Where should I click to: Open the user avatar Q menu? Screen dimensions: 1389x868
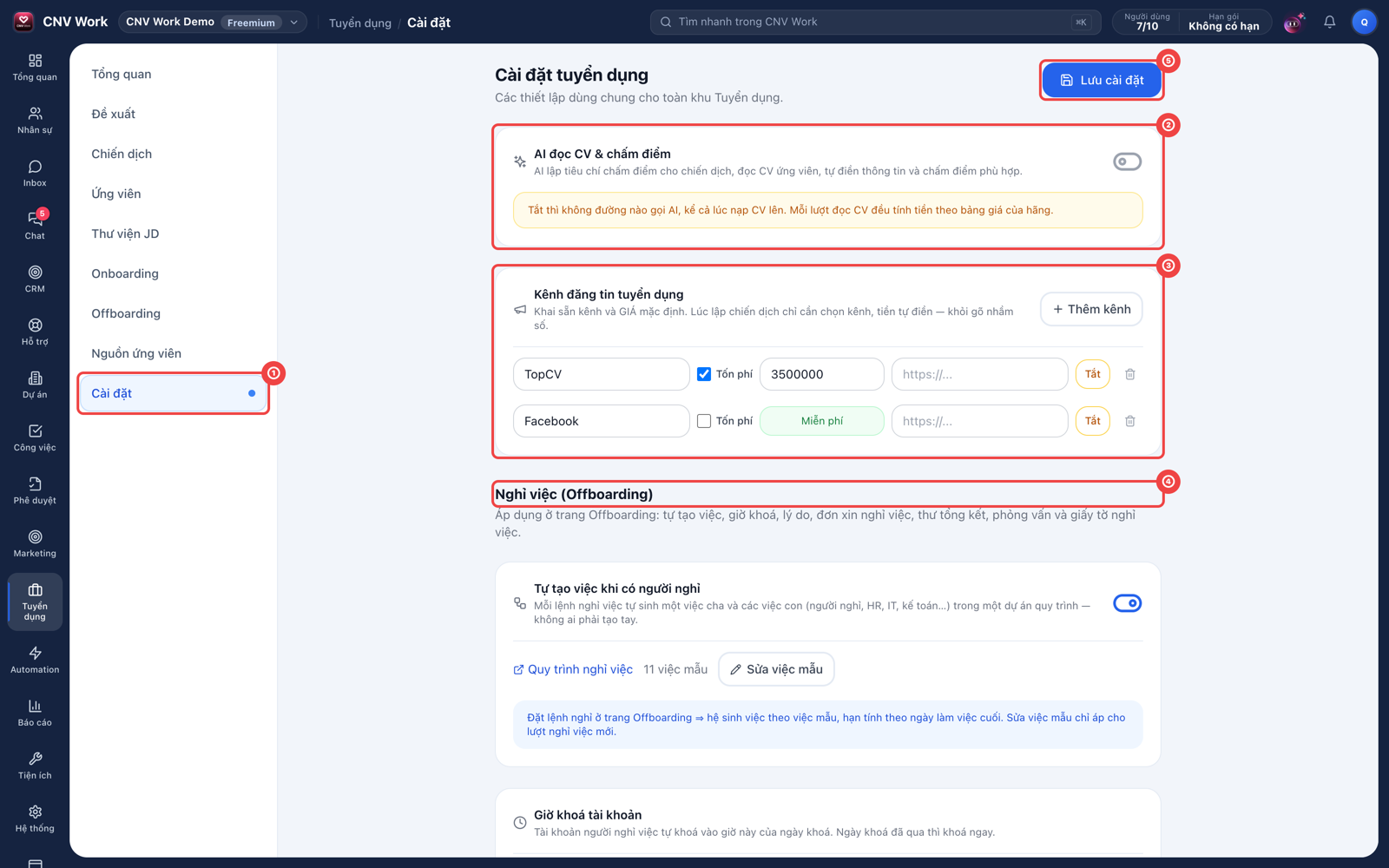point(1364,22)
